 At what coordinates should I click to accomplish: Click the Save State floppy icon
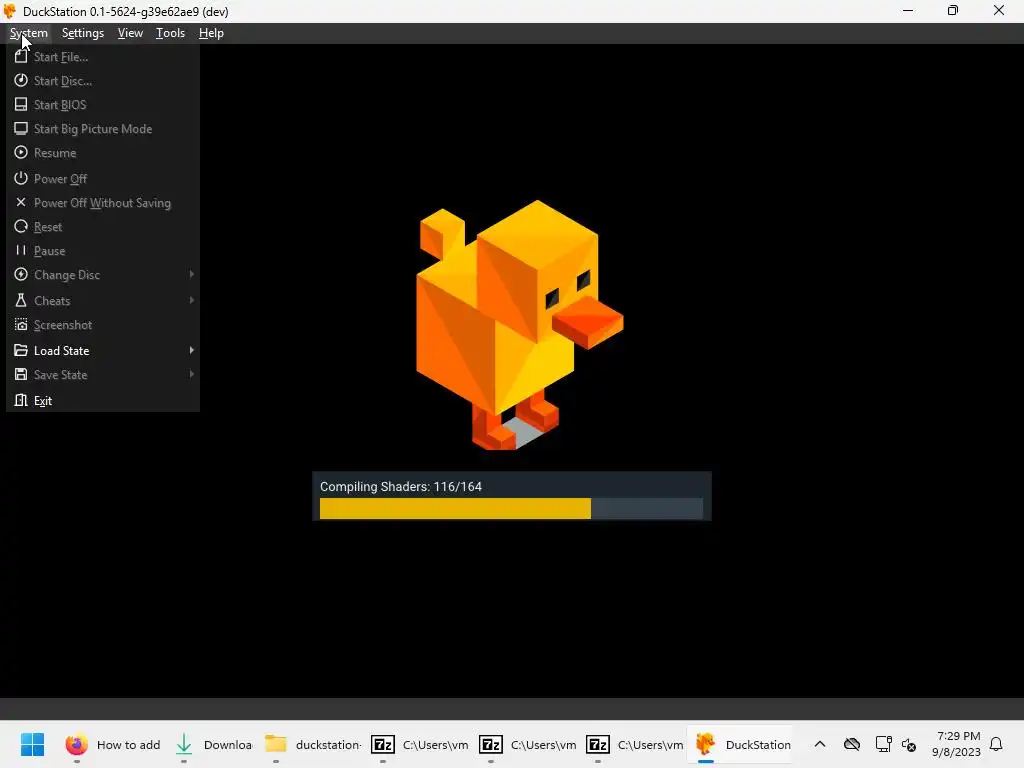tap(21, 374)
